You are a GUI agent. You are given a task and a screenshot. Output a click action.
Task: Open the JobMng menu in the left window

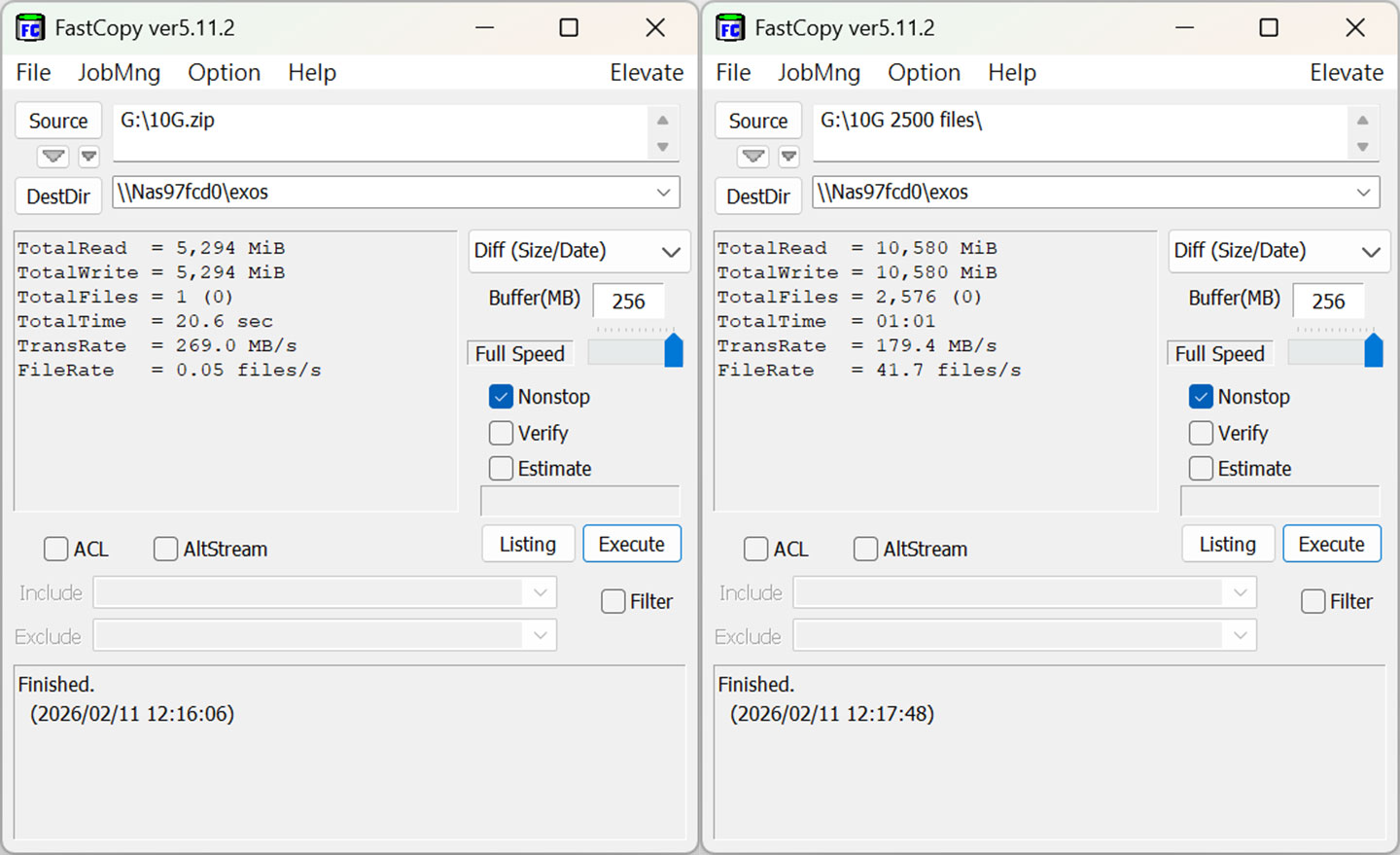click(x=119, y=73)
